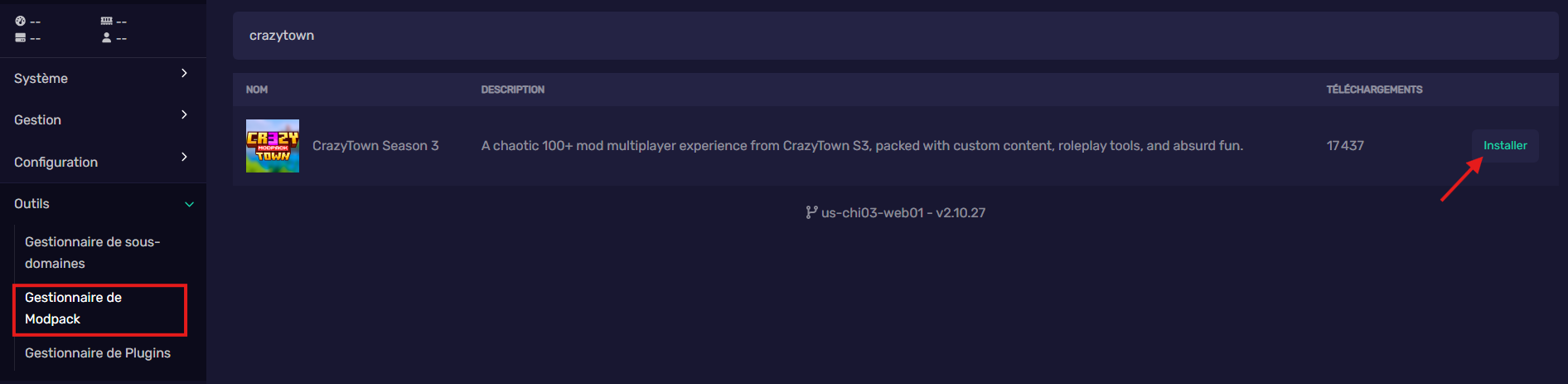Click the DESCRIPTION column header
The height and width of the screenshot is (384, 1568).
pos(513,90)
